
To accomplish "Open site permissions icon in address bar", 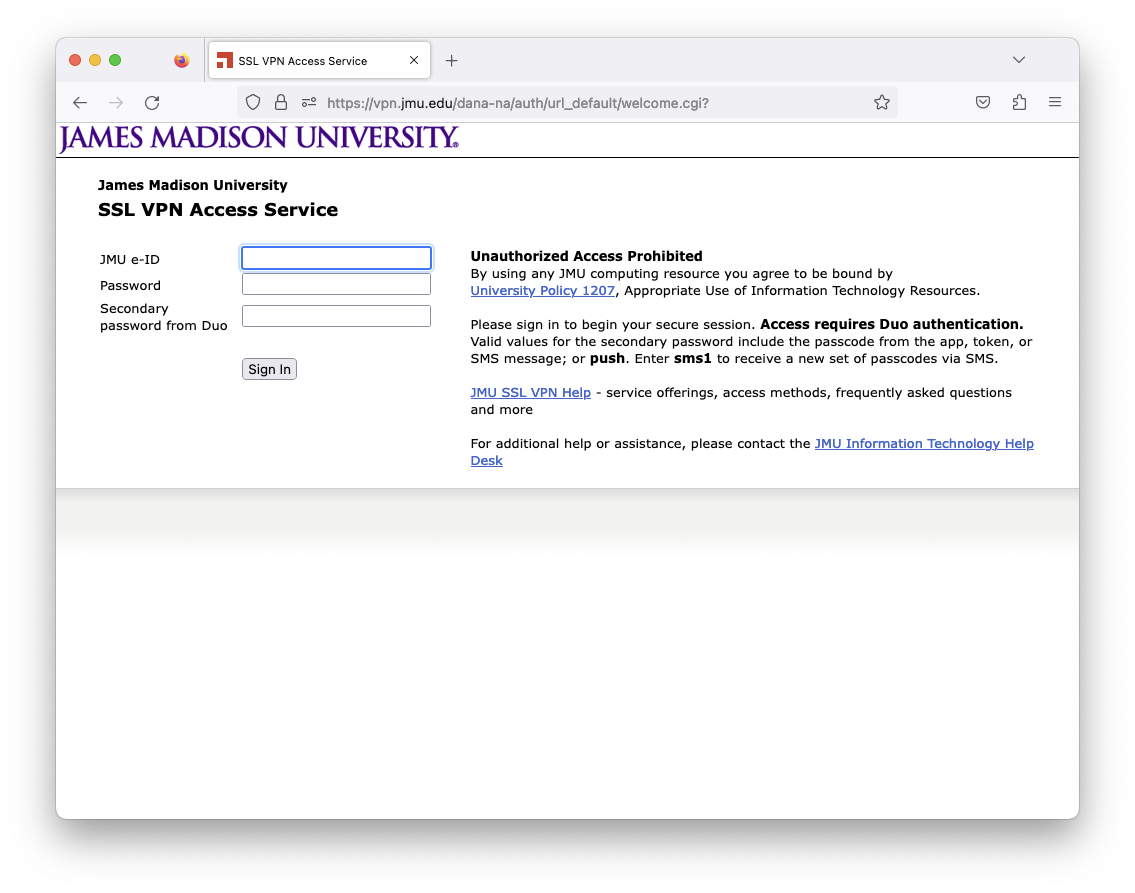I will [309, 103].
